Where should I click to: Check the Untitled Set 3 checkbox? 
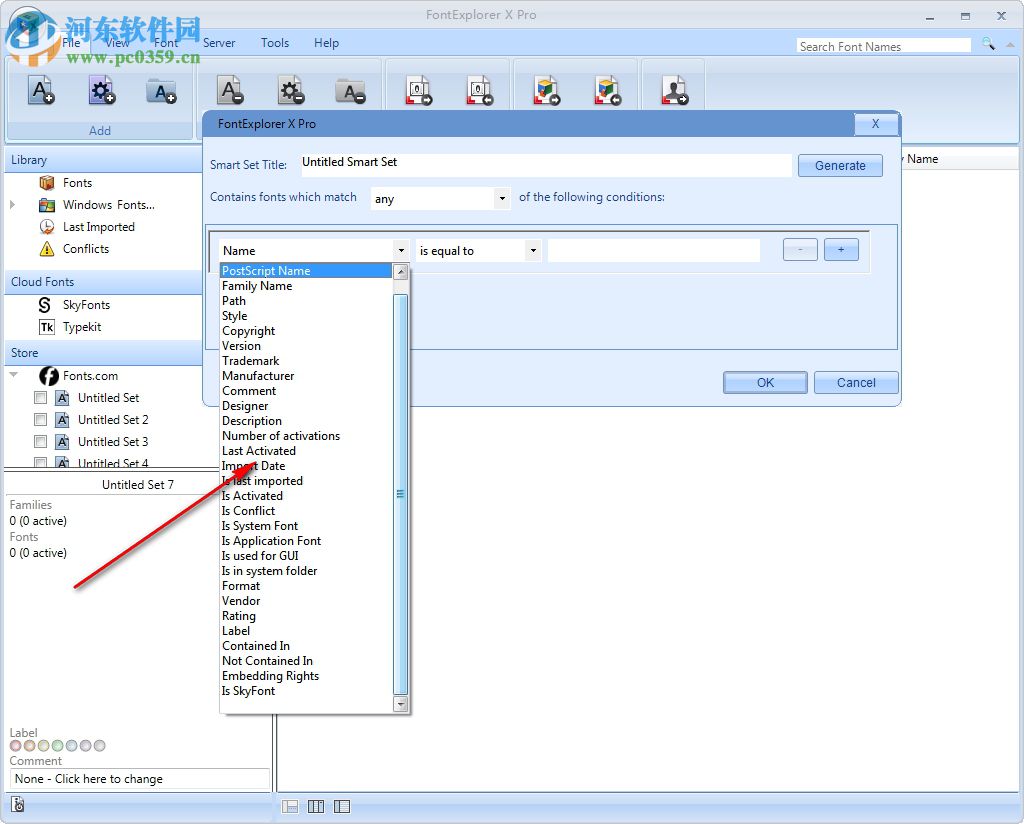(40, 442)
